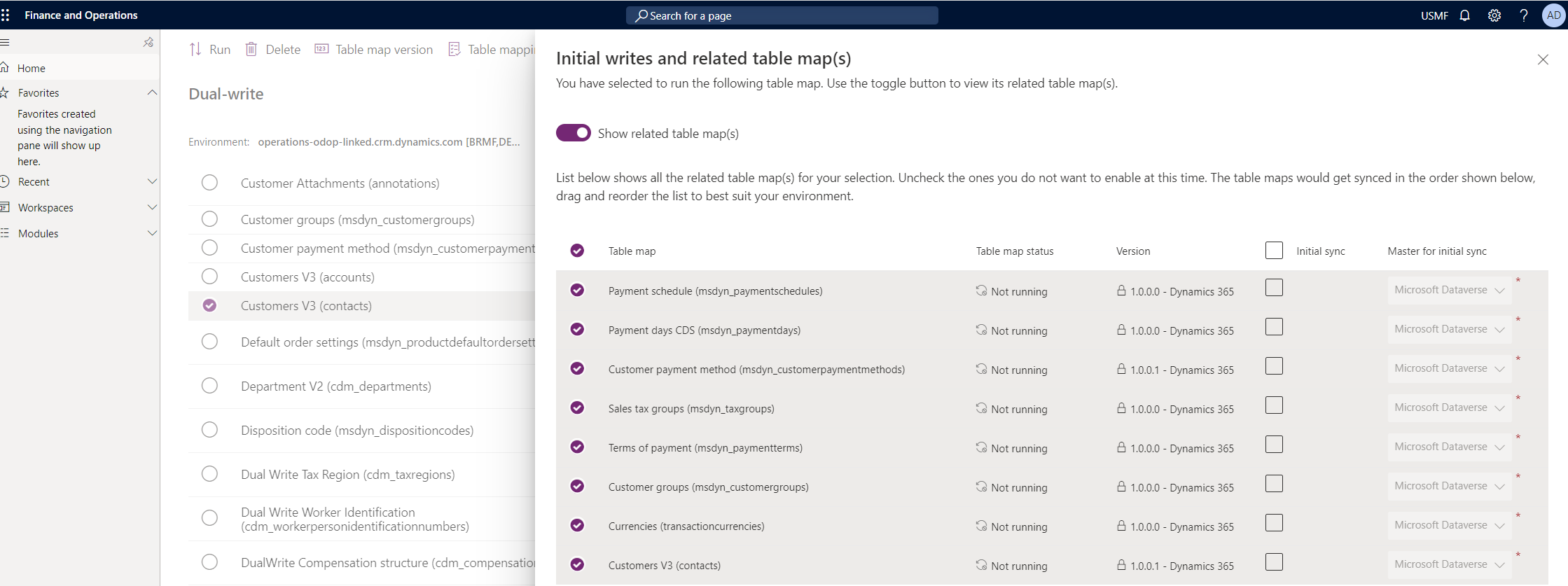
Task: Click Not running status icon for Currencies
Action: (x=981, y=526)
